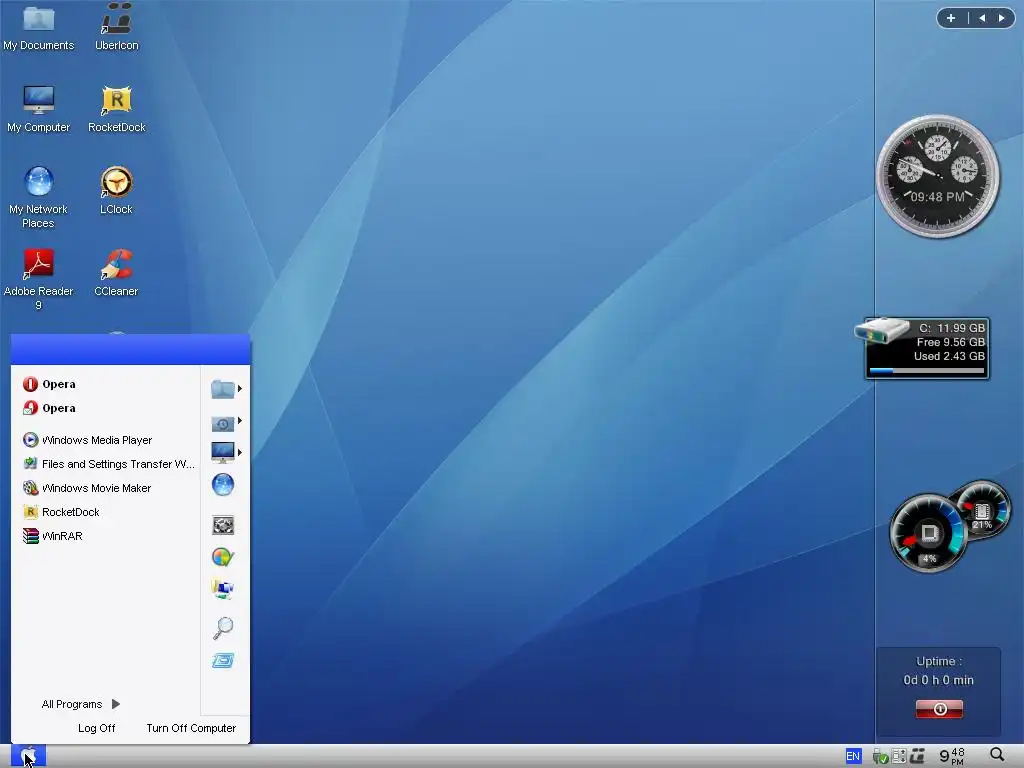This screenshot has height=768, width=1024.
Task: Click the red power button on uptime gadget
Action: coord(939,709)
